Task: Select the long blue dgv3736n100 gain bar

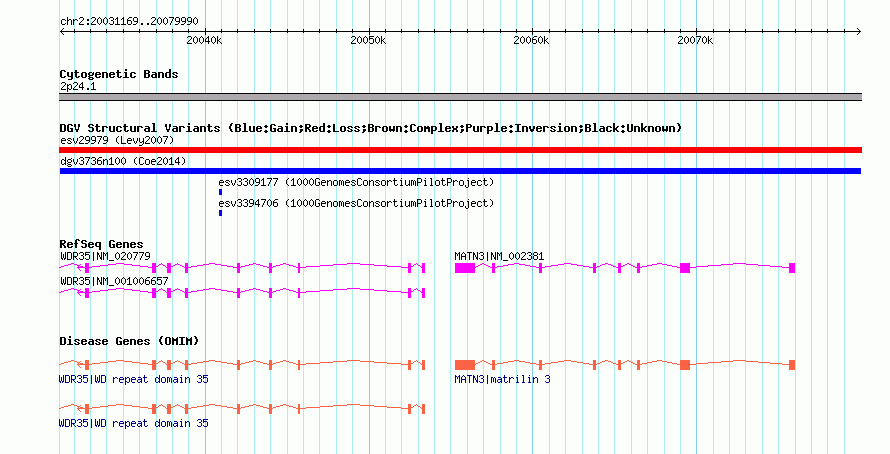Action: point(460,171)
